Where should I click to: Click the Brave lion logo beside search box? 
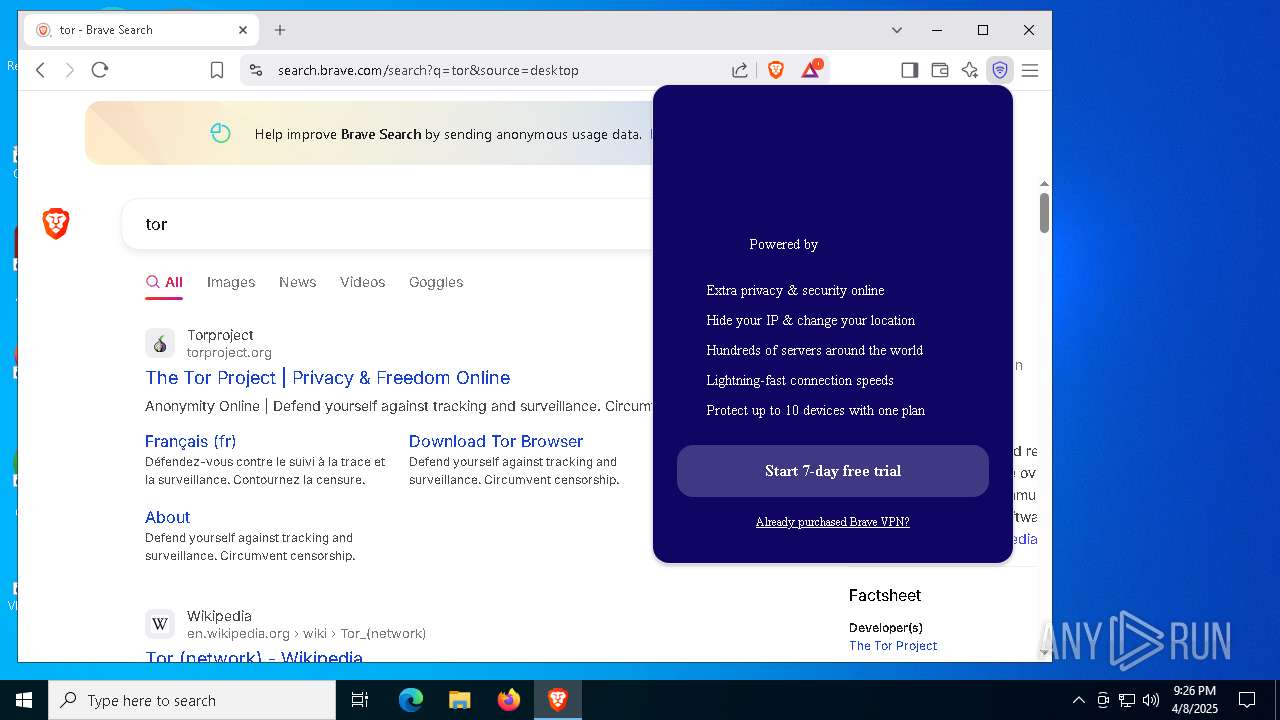pyautogui.click(x=56, y=223)
